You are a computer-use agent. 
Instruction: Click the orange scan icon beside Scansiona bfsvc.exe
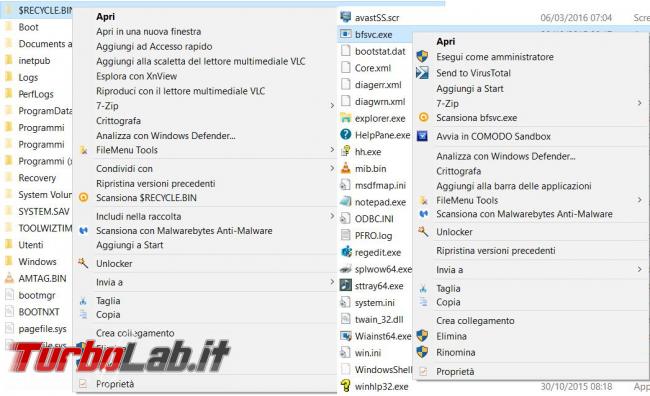point(423,117)
